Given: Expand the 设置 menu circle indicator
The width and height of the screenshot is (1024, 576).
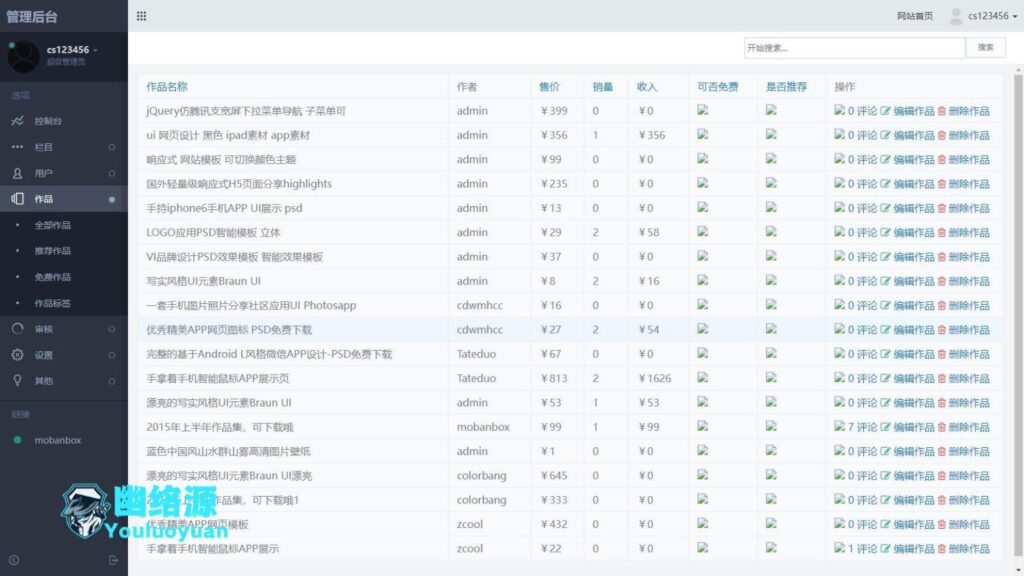Looking at the screenshot, I should tap(112, 355).
